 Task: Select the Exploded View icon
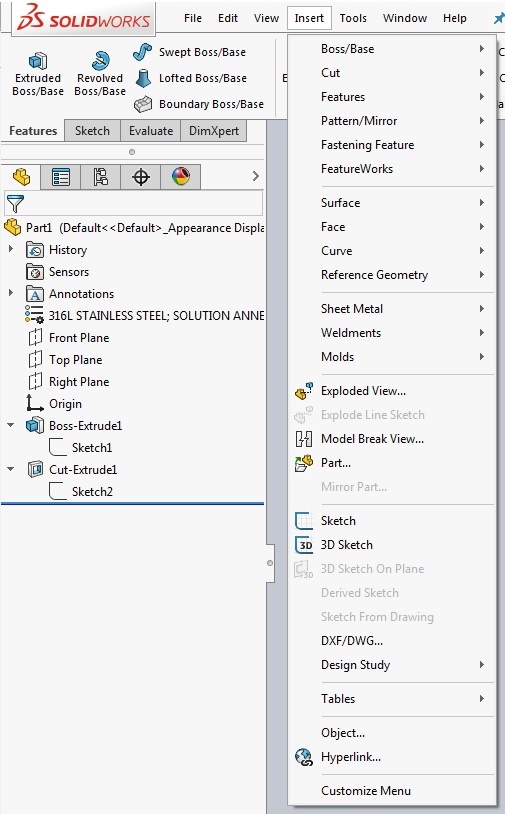click(304, 391)
